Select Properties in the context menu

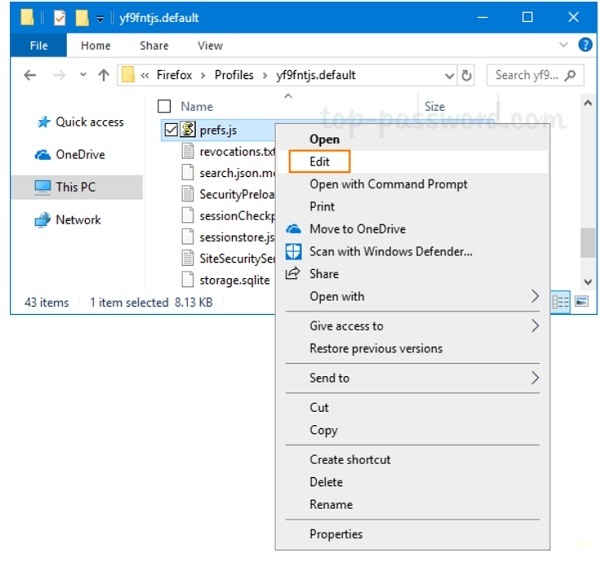(336, 534)
